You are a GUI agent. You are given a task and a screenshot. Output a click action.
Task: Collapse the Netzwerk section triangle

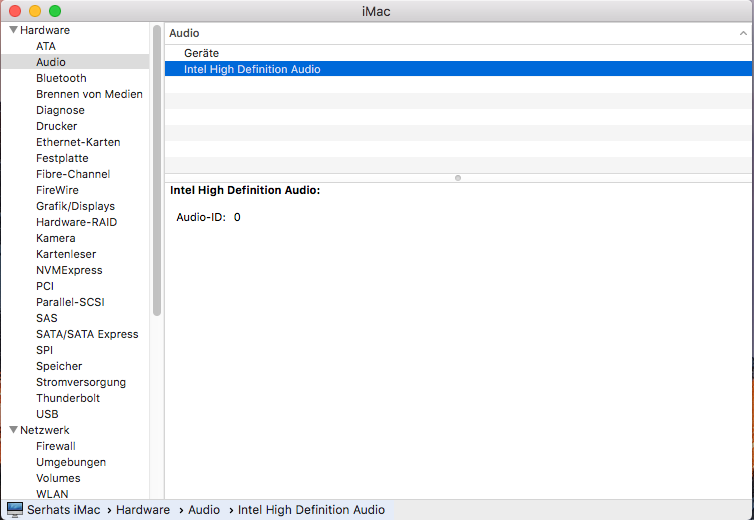13,430
